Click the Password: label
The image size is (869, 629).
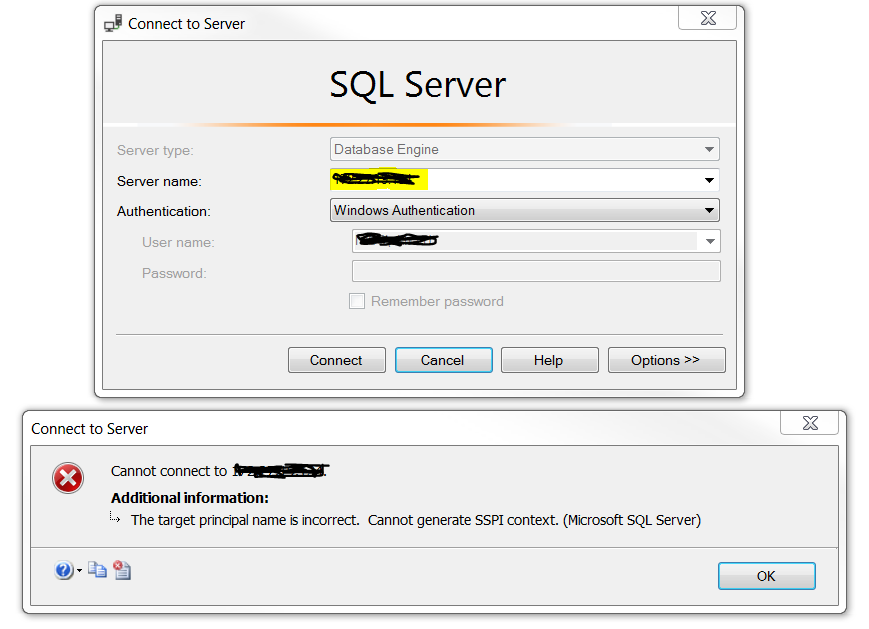click(174, 273)
